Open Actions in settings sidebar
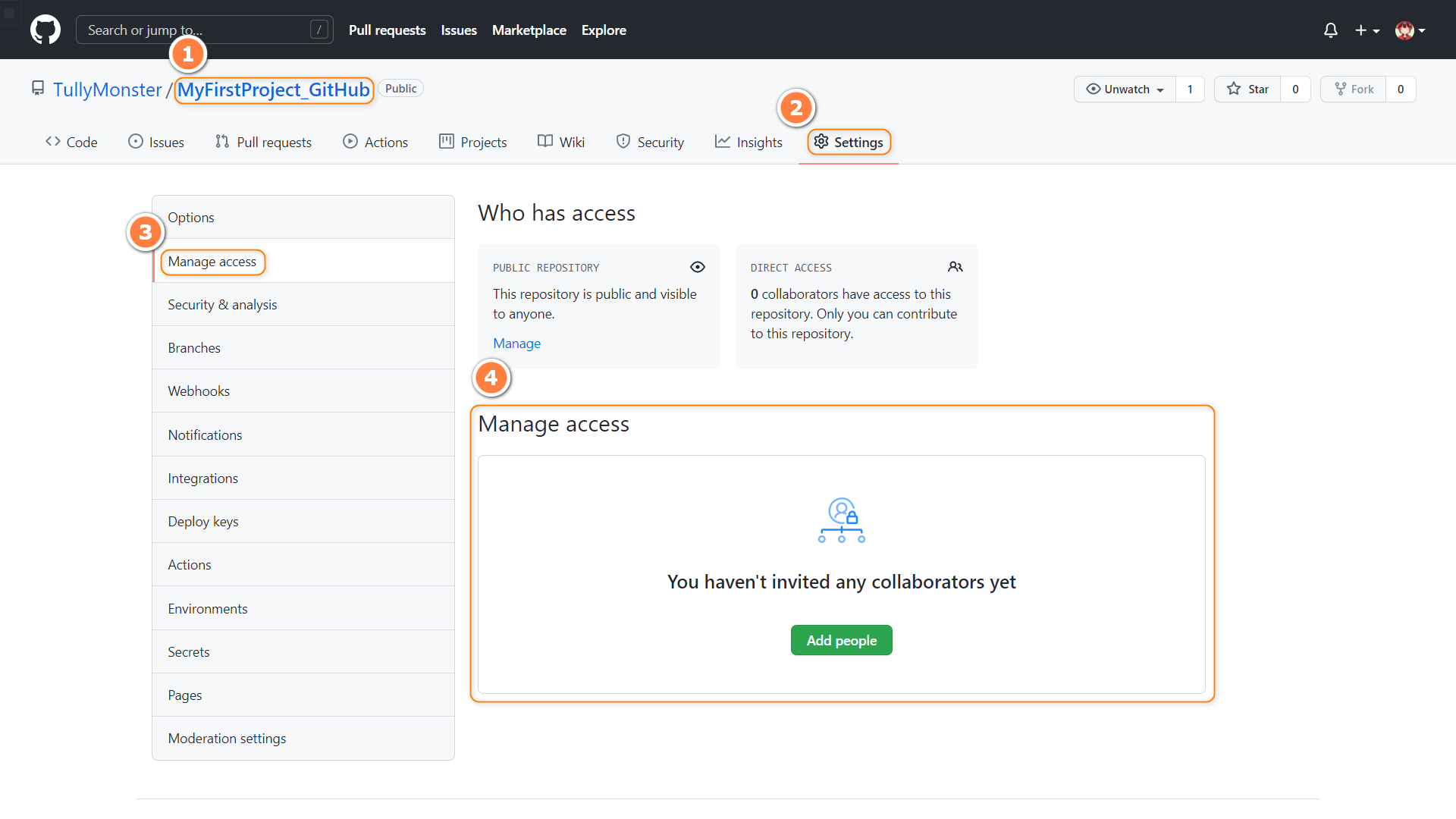The width and height of the screenshot is (1456, 819). tap(303, 564)
